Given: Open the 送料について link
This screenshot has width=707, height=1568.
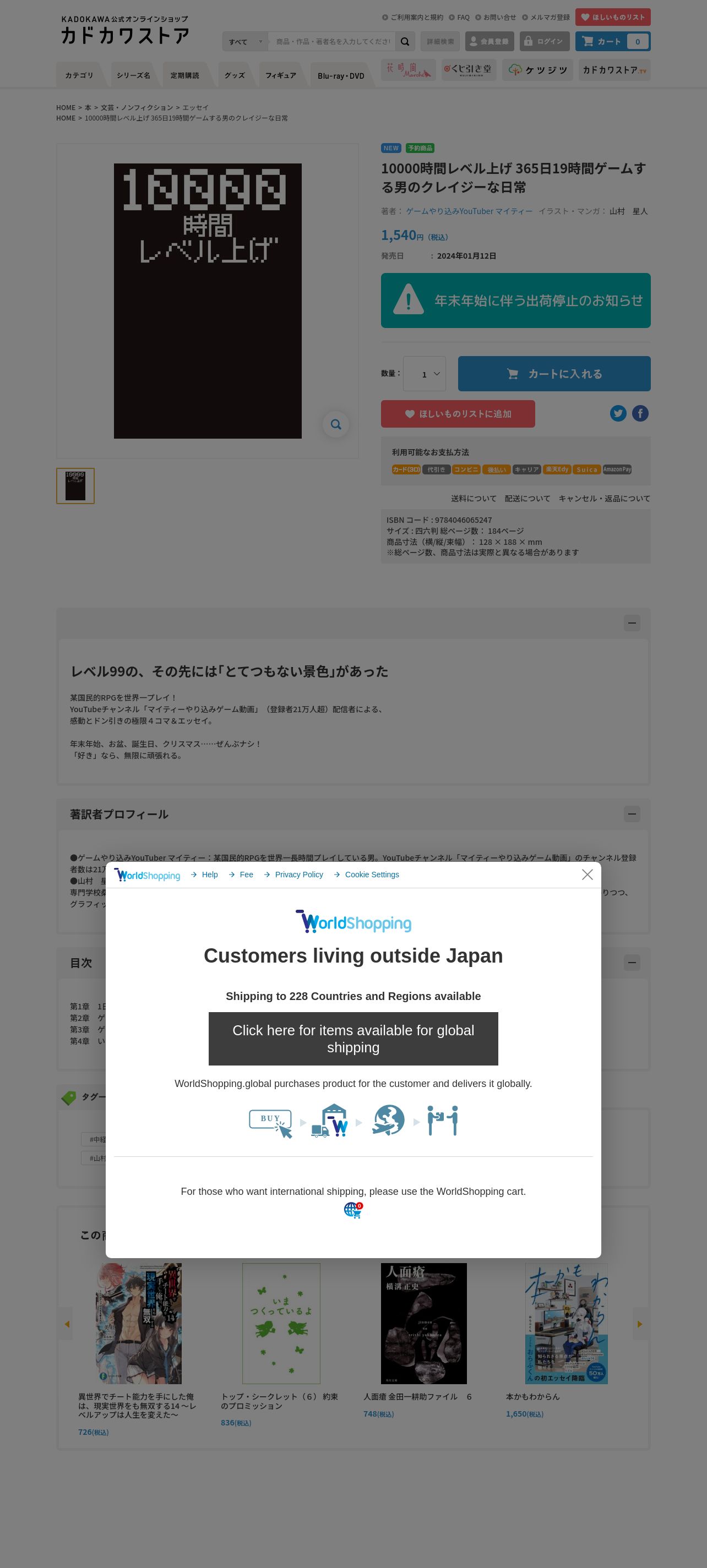Looking at the screenshot, I should [x=474, y=499].
